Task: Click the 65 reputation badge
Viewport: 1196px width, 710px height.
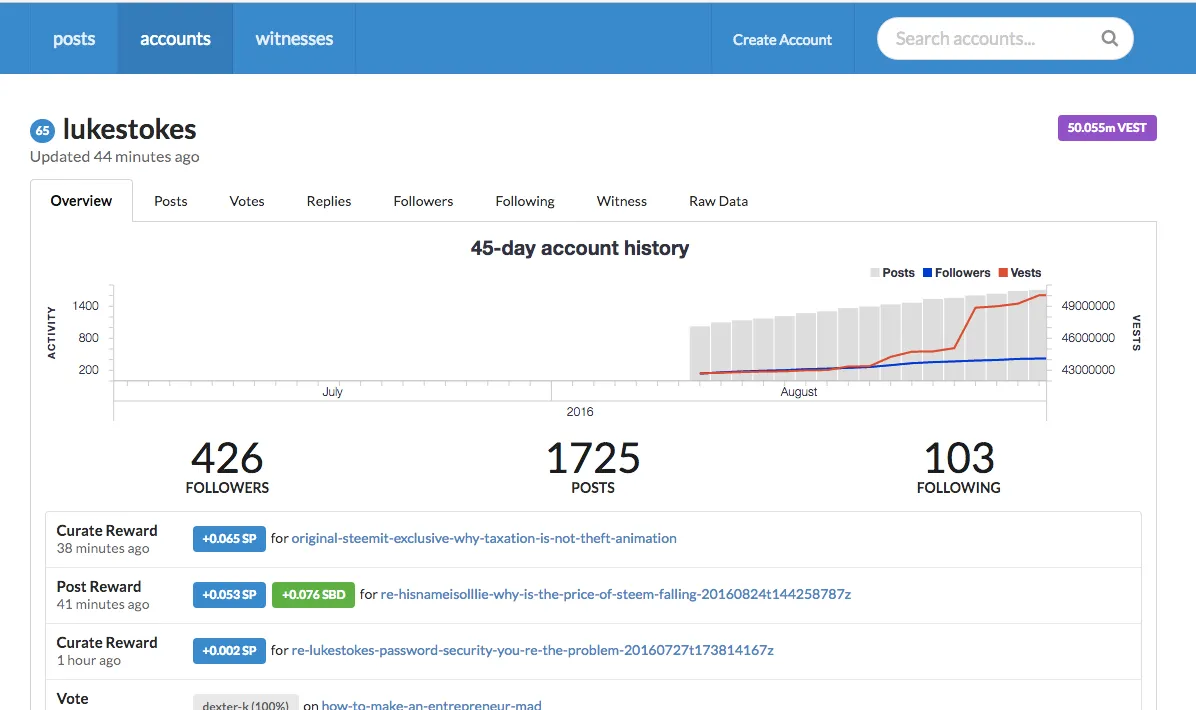Action: (x=42, y=130)
